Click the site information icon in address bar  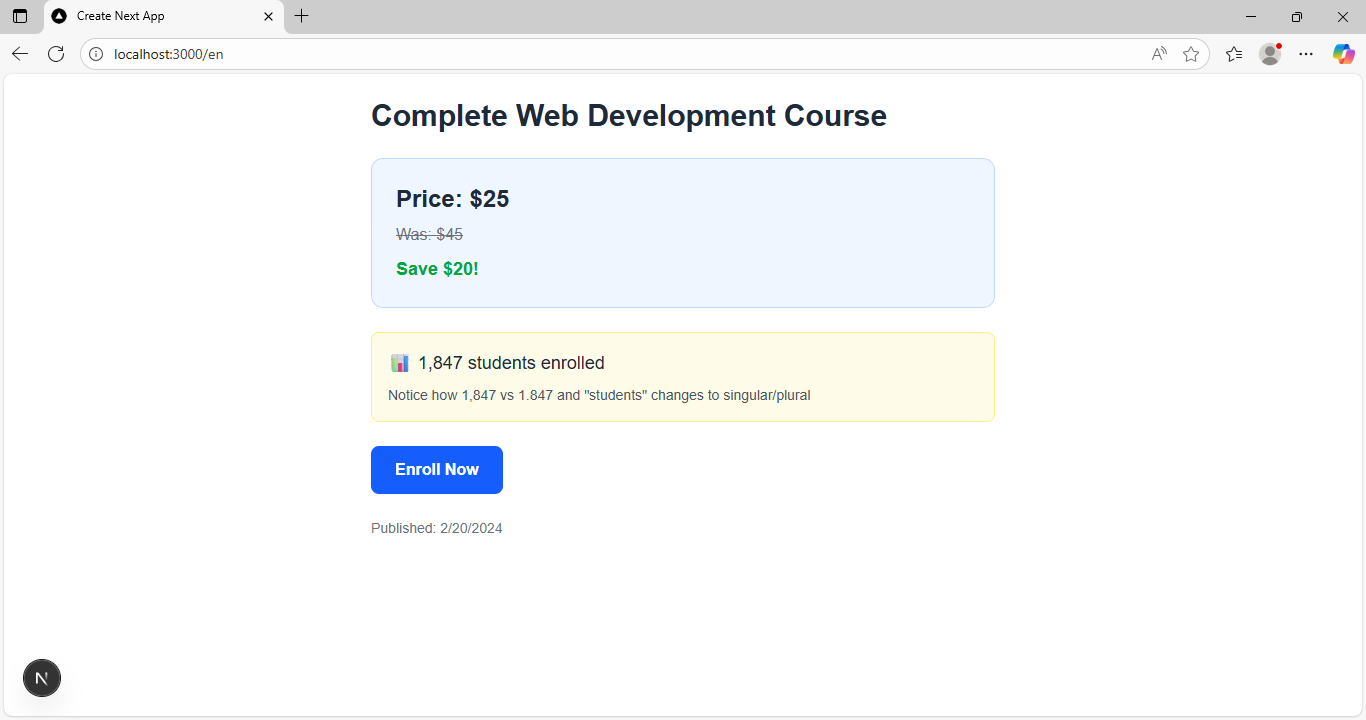pyautogui.click(x=97, y=54)
